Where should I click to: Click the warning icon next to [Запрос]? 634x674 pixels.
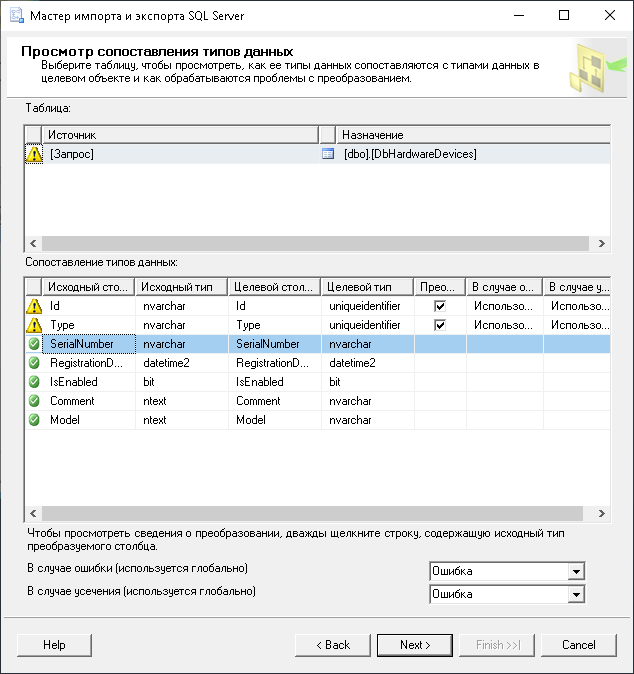[x=33, y=154]
